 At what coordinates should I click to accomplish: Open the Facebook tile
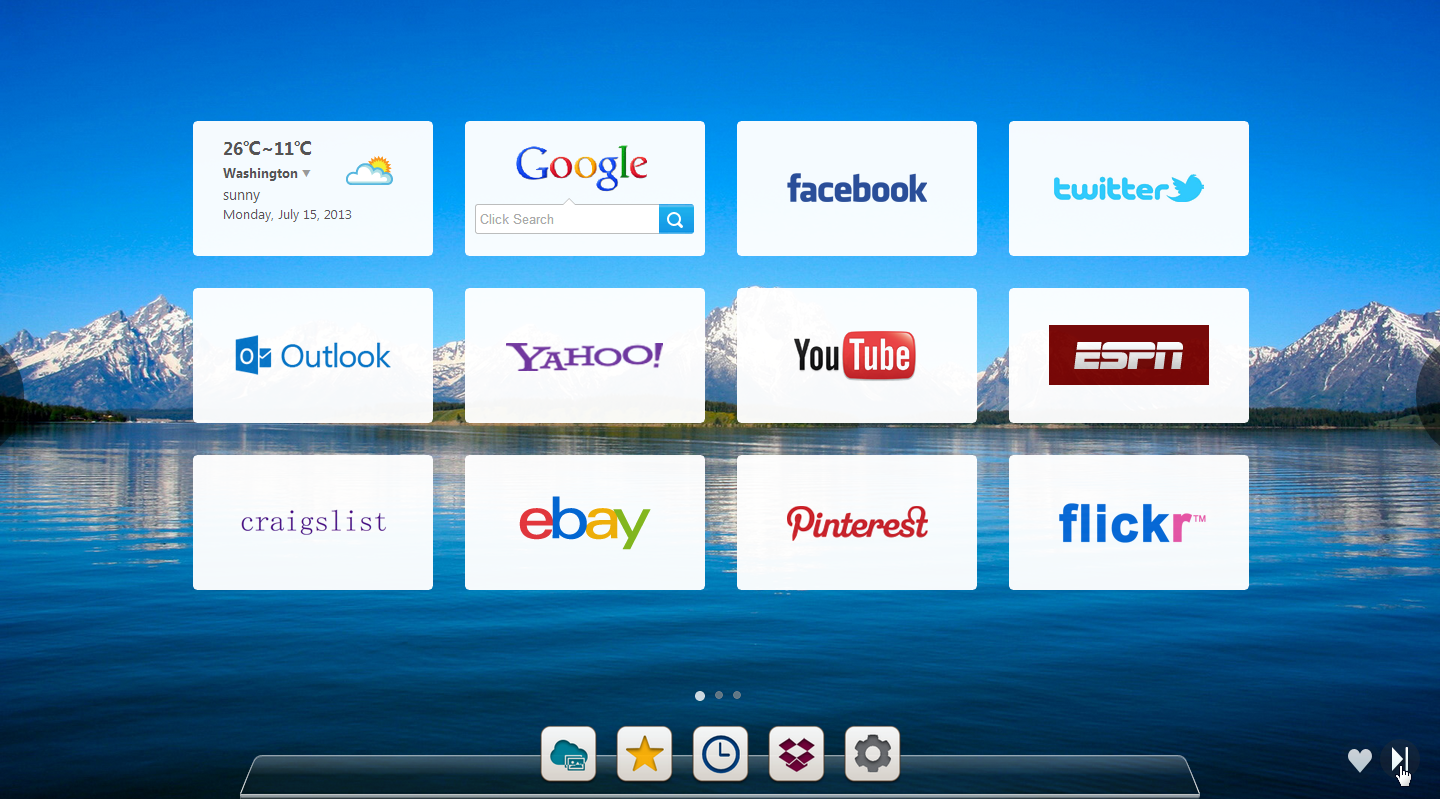point(857,188)
